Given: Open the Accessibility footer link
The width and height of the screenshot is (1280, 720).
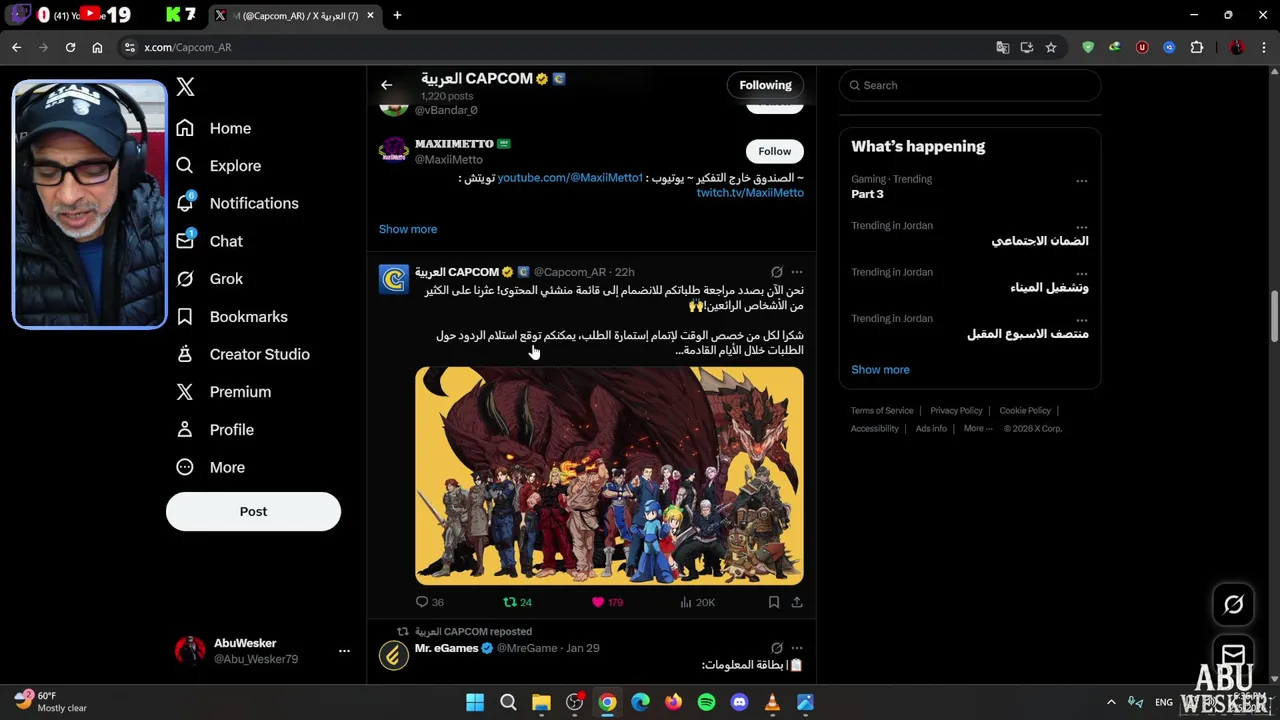Looking at the screenshot, I should (875, 429).
